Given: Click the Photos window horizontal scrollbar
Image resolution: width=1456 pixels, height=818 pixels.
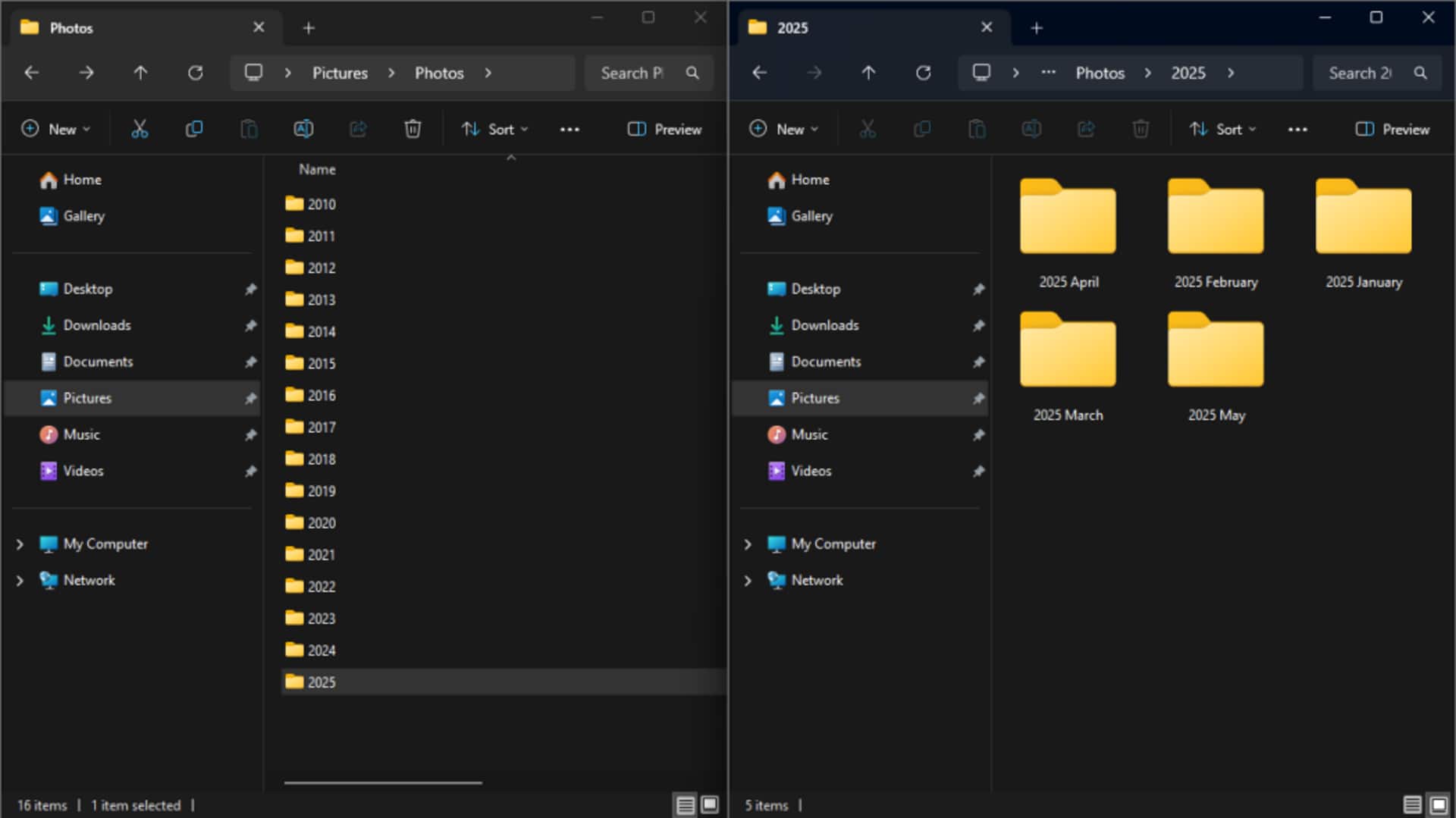Looking at the screenshot, I should [383, 782].
